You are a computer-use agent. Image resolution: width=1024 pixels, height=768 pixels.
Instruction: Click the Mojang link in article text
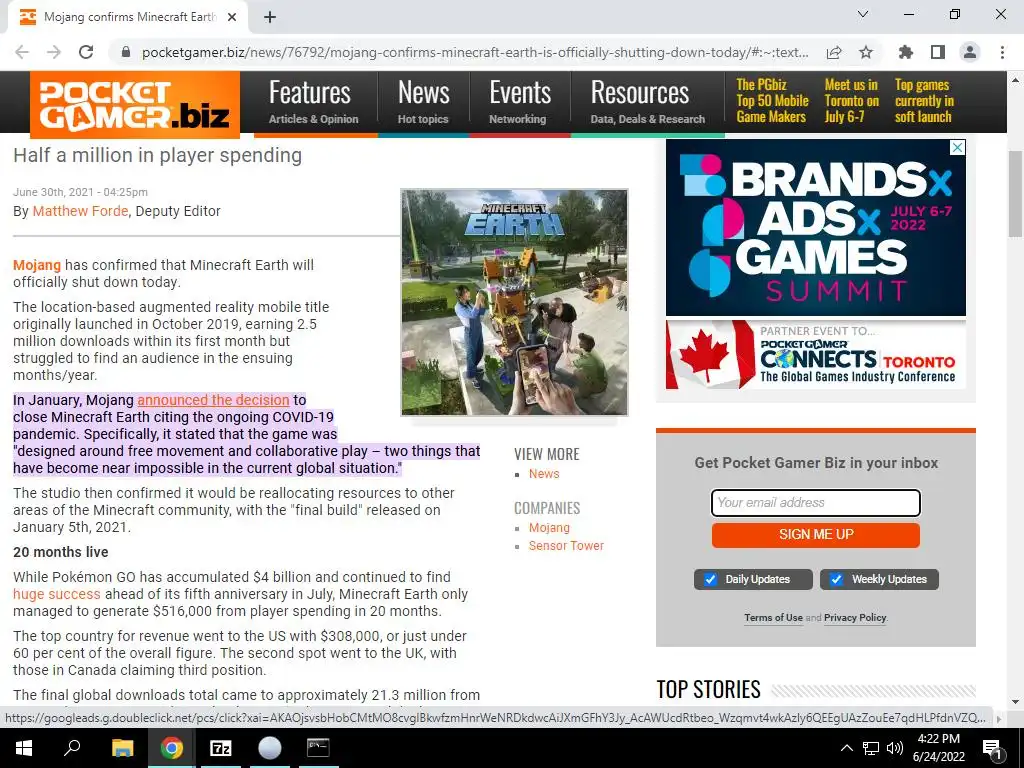[37, 265]
